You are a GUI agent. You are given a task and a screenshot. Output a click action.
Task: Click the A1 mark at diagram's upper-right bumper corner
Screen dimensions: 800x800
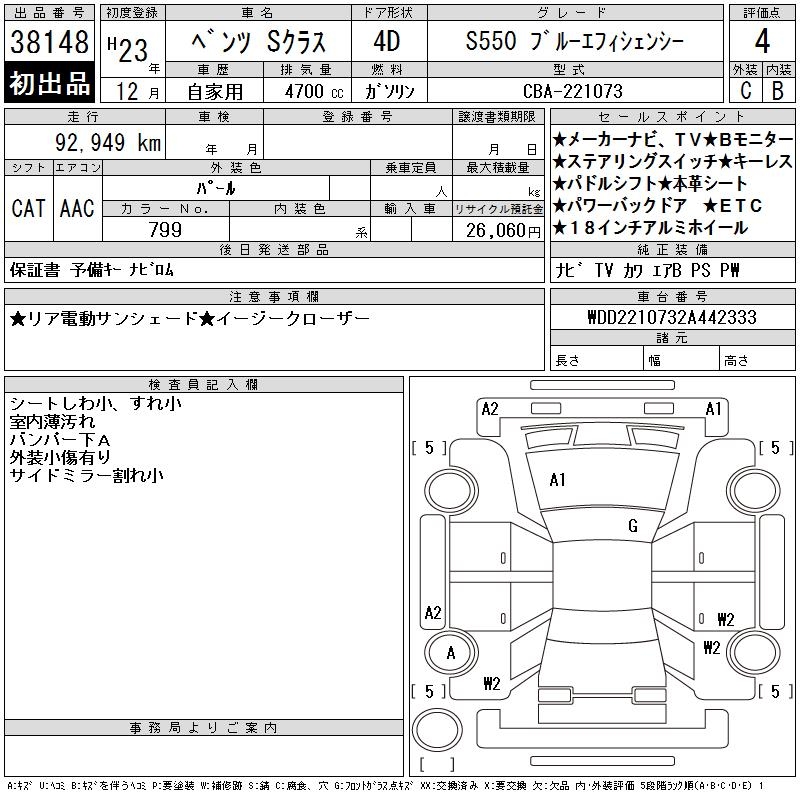713,409
